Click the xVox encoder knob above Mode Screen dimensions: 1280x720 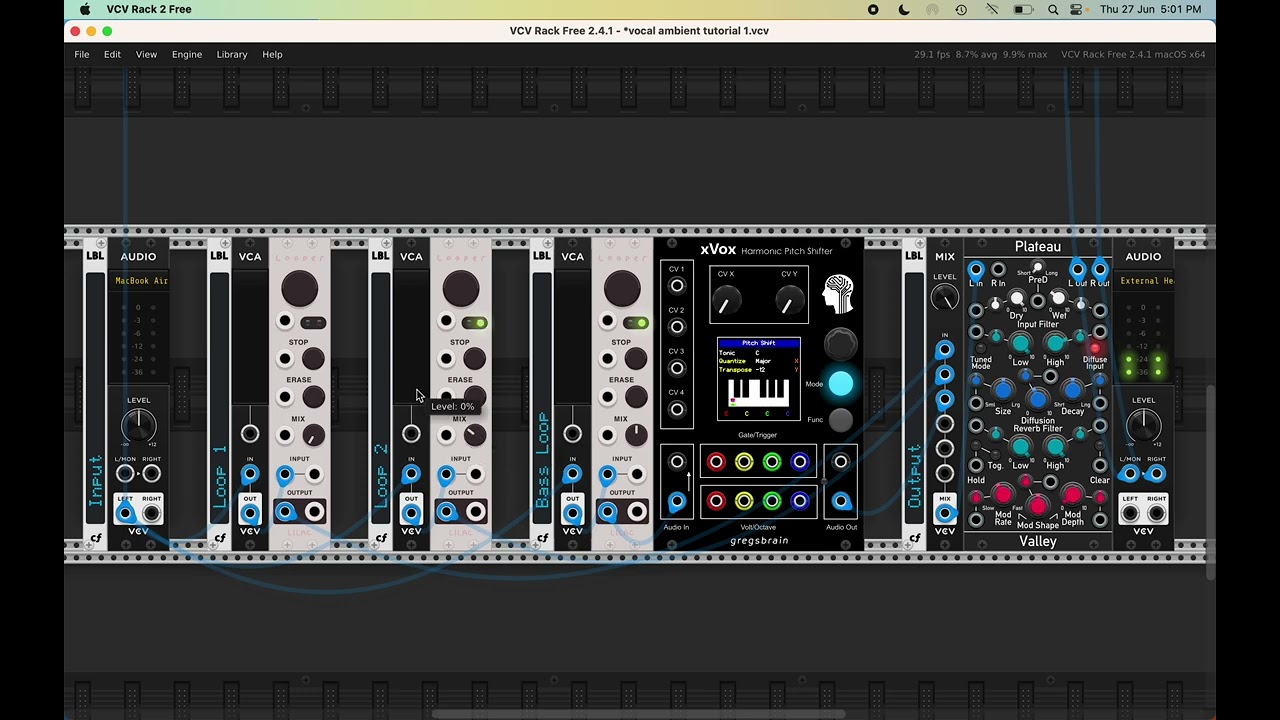point(841,344)
